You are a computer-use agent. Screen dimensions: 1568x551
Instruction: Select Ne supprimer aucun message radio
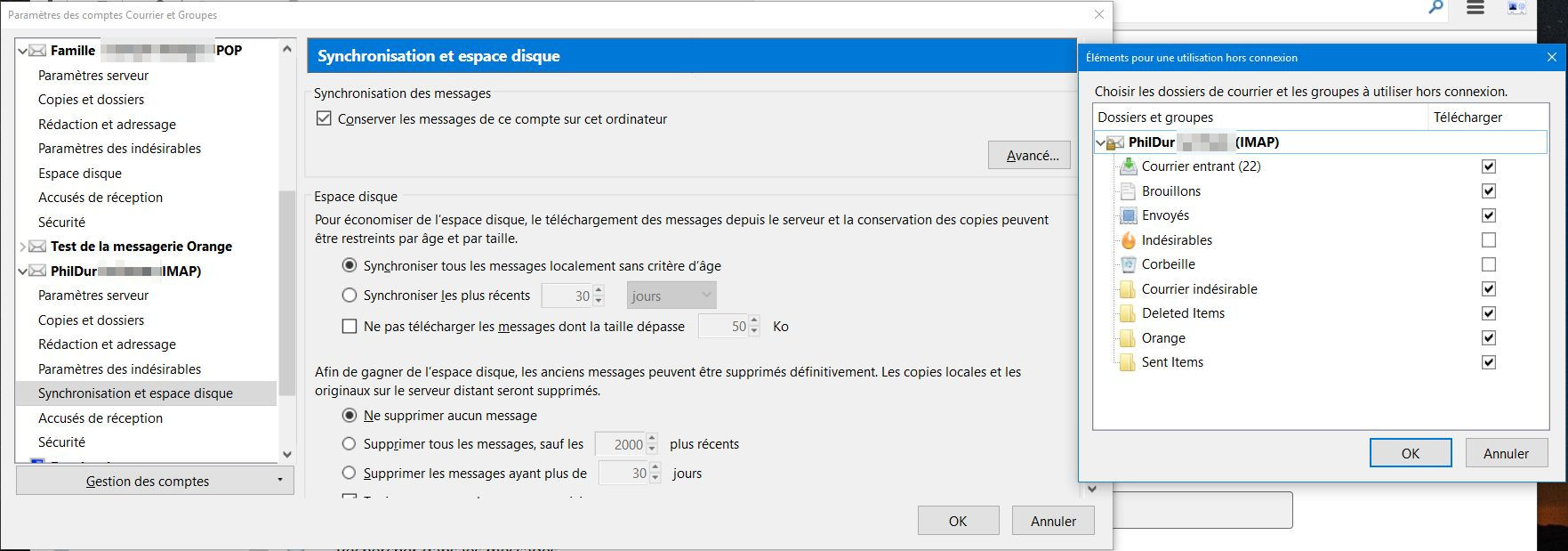350,416
